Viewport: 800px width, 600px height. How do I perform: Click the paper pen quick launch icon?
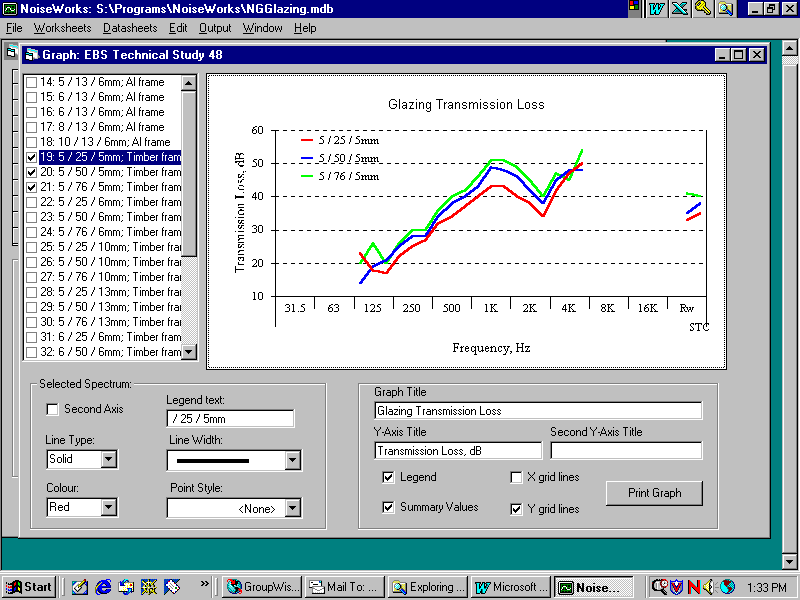172,587
